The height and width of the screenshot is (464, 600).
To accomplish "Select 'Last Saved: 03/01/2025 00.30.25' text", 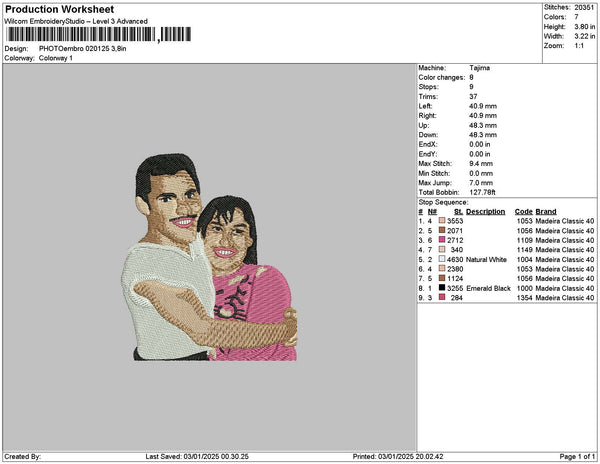I will point(197,457).
